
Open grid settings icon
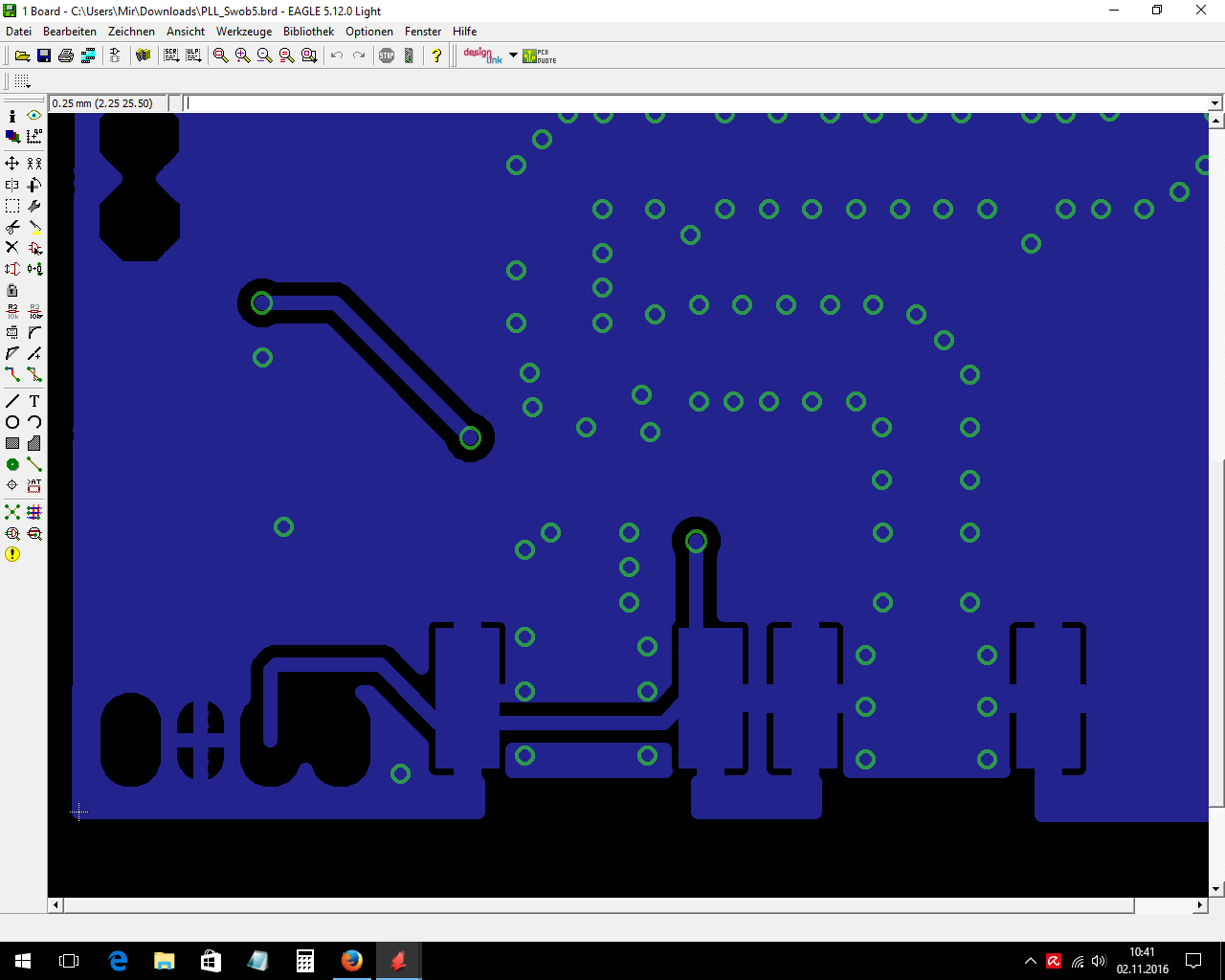pos(23,81)
